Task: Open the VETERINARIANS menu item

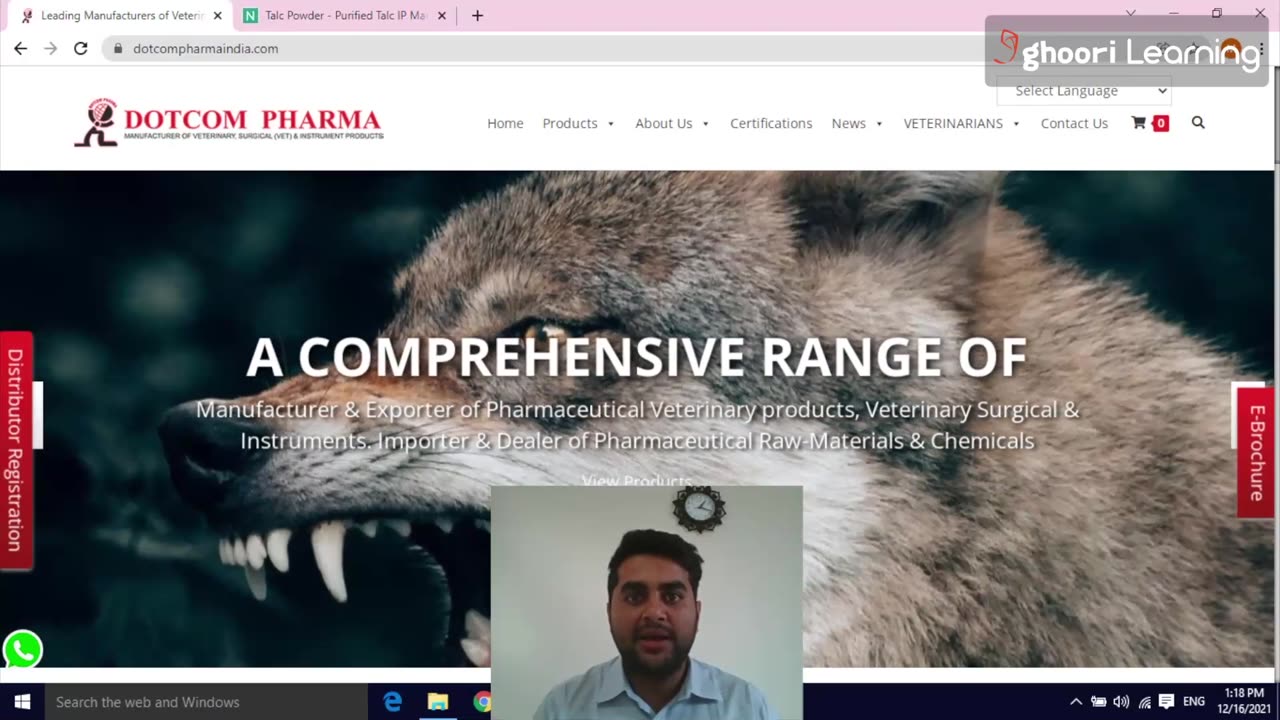Action: point(953,123)
